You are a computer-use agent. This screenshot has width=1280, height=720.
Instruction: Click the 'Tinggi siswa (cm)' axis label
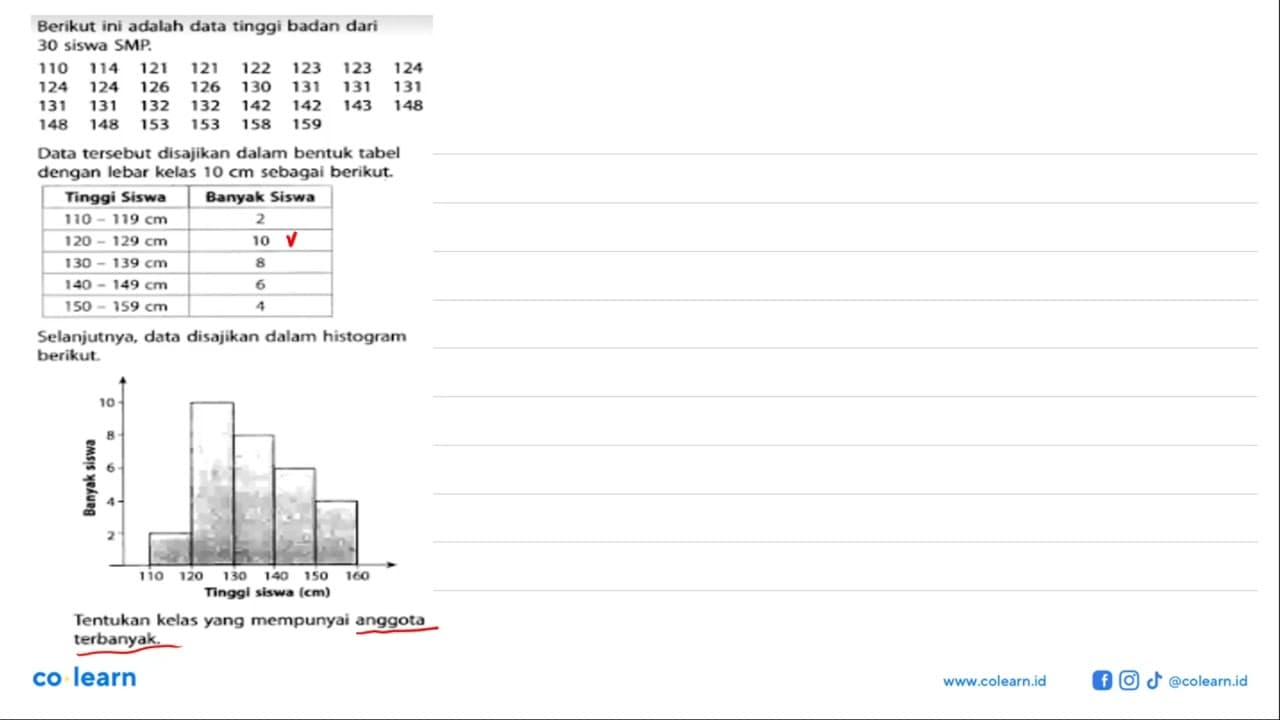pos(268,592)
